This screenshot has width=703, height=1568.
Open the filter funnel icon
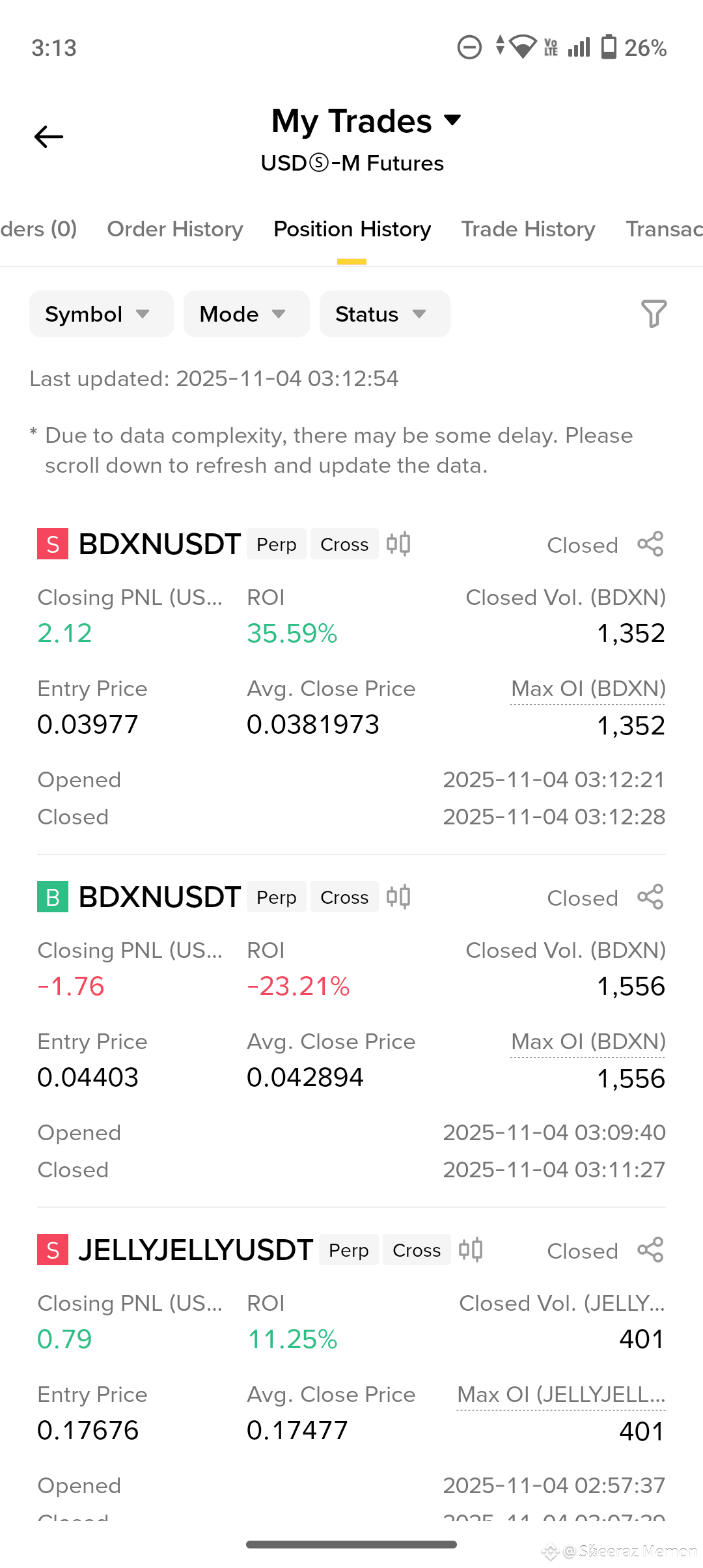pos(654,314)
